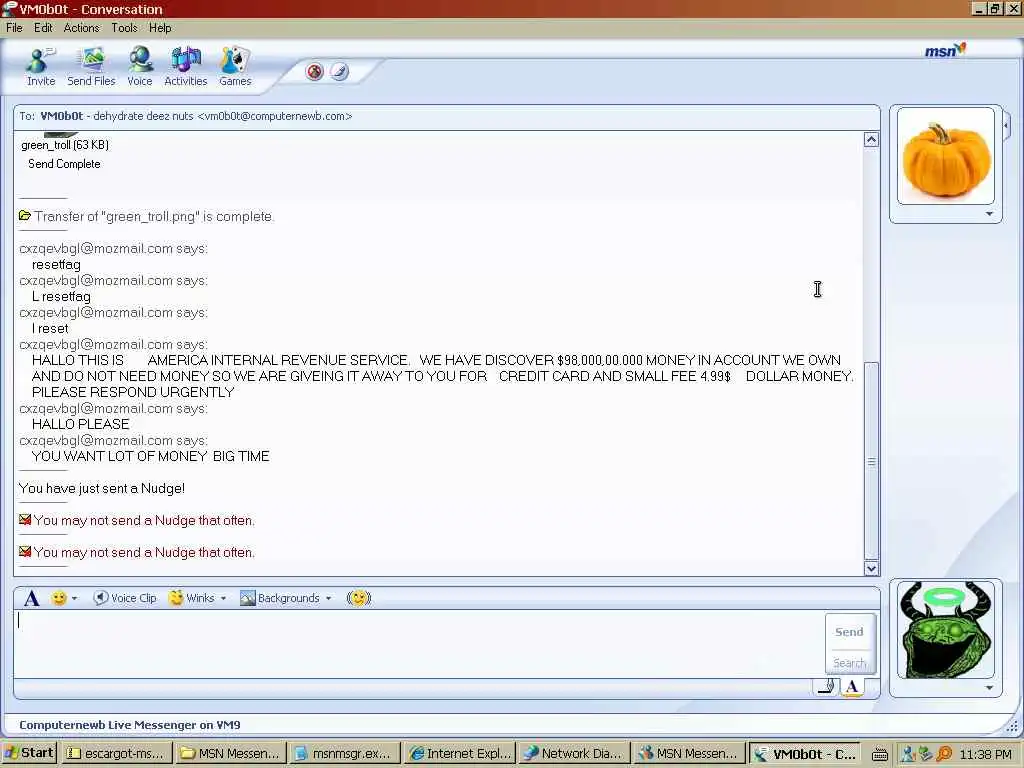Open the color scheme paintbrush icon
The width and height of the screenshot is (1024, 768).
339,71
